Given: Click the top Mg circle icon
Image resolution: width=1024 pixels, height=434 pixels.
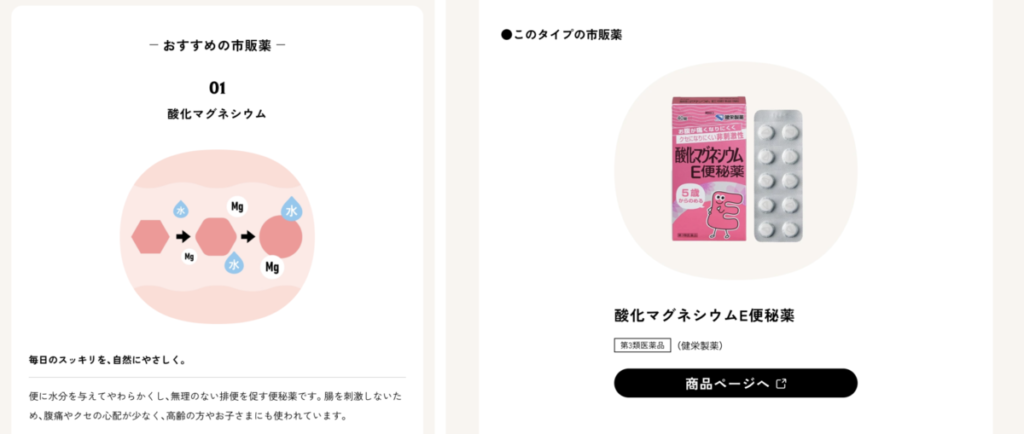Looking at the screenshot, I should pyautogui.click(x=237, y=206).
